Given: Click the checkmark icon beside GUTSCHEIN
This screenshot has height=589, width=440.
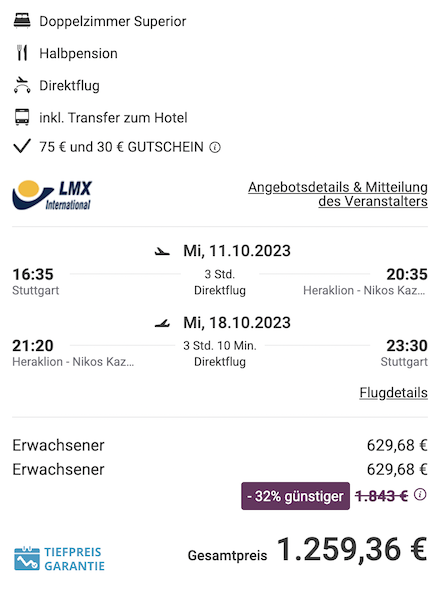Looking at the screenshot, I should [22, 146].
